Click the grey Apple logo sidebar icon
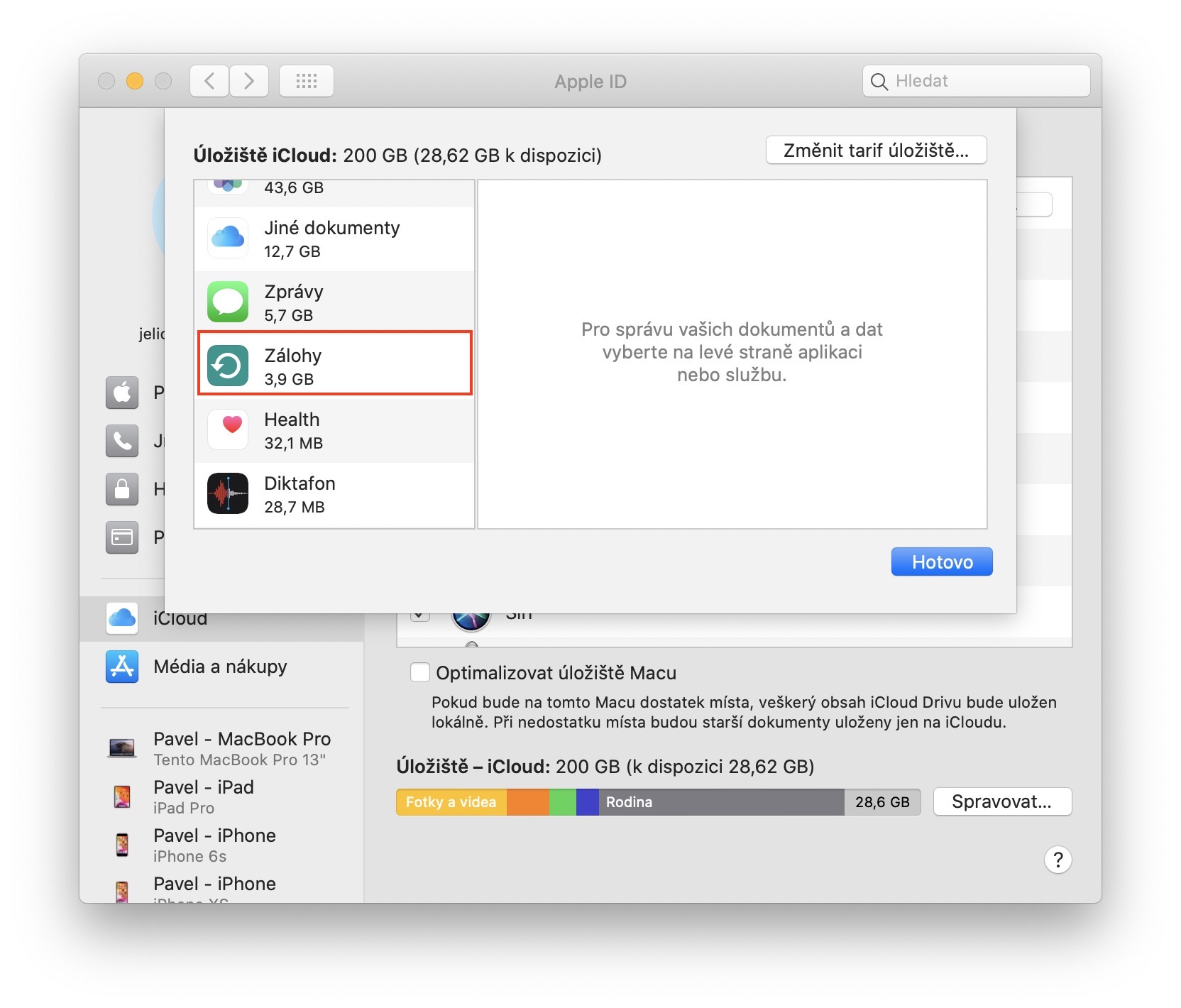Image resolution: width=1181 pixels, height=1008 pixels. click(x=122, y=393)
